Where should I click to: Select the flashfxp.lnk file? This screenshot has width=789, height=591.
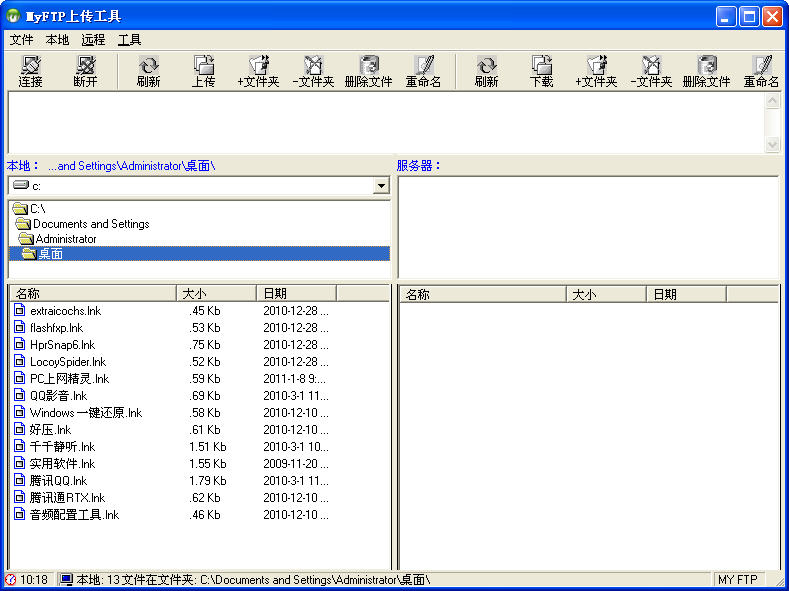pos(56,328)
